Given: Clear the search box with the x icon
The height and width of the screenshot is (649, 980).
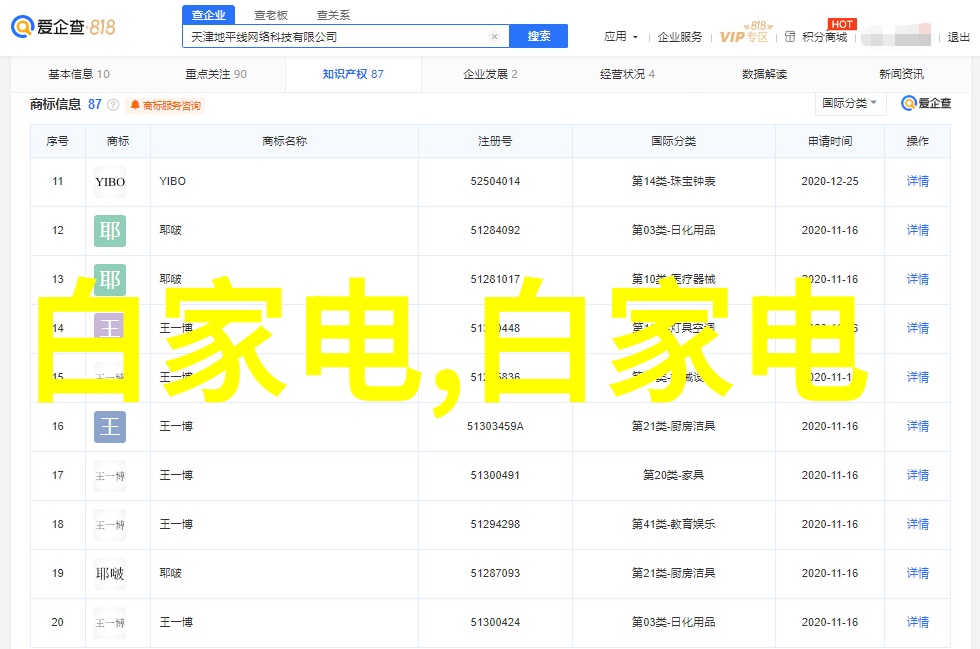Looking at the screenshot, I should click(x=494, y=36).
